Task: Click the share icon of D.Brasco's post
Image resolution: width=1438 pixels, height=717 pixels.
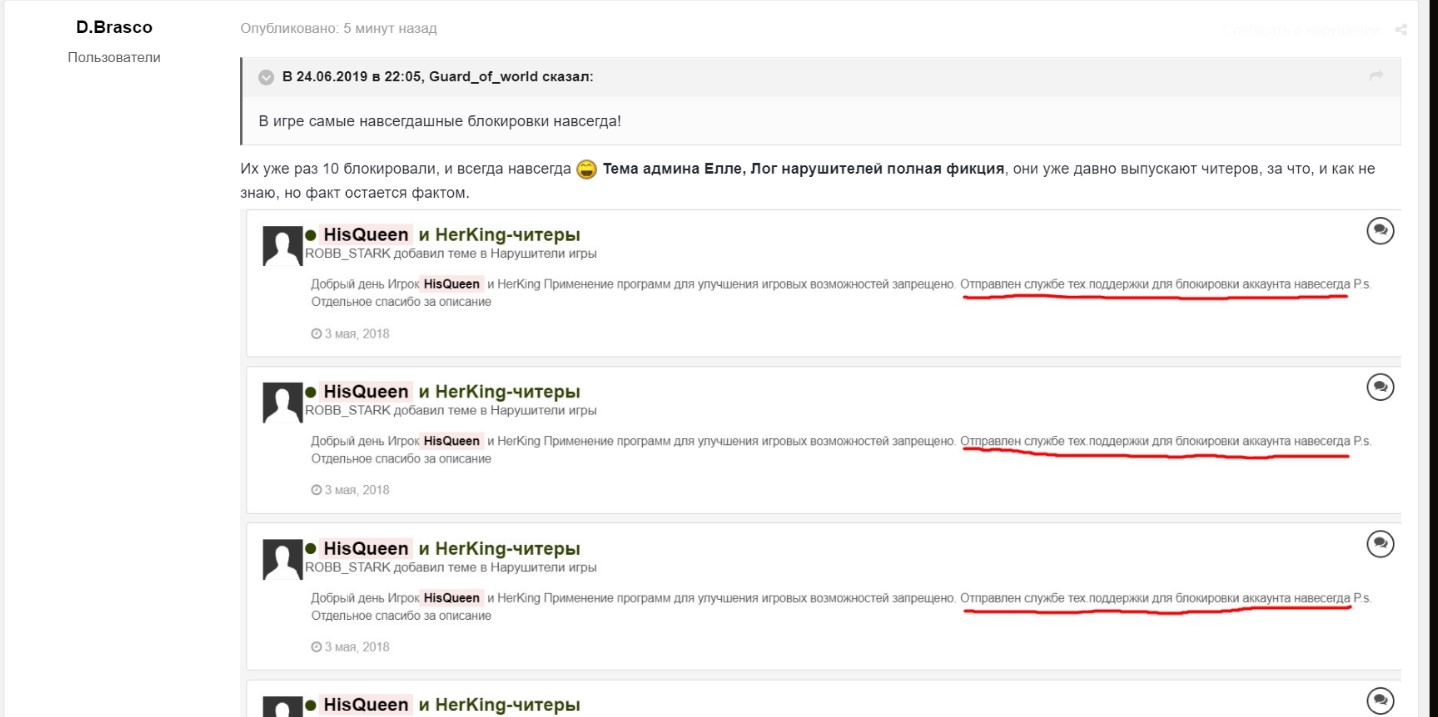Action: [1401, 30]
